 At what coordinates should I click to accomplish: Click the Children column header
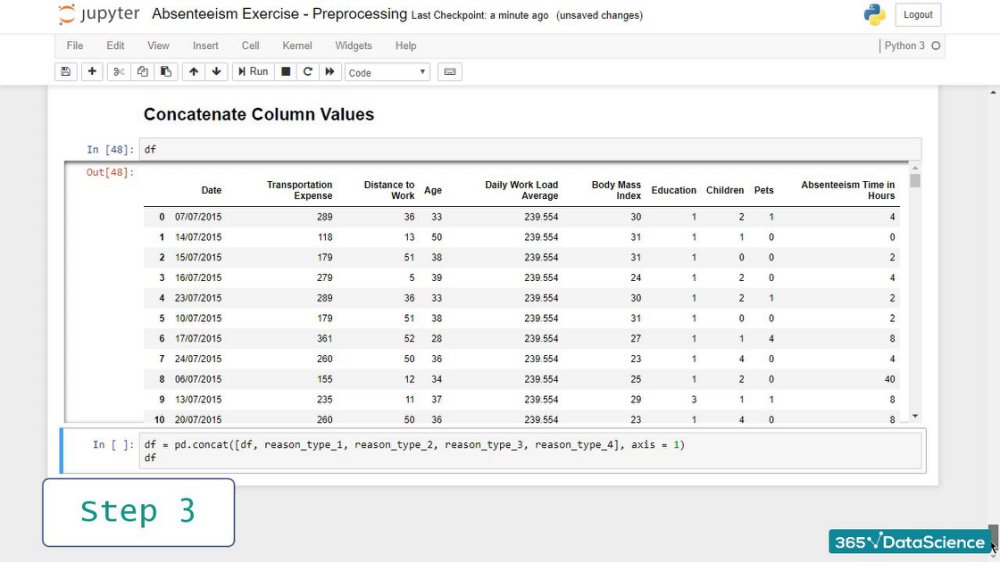pyautogui.click(x=724, y=190)
